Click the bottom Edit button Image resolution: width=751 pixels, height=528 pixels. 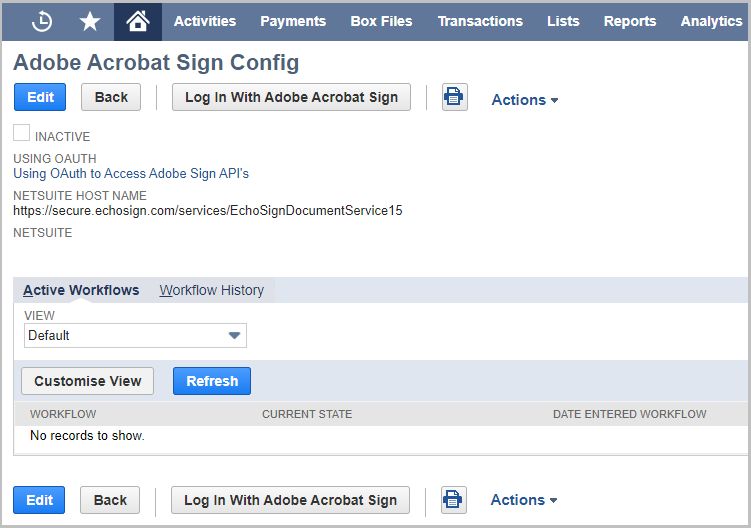(x=39, y=500)
